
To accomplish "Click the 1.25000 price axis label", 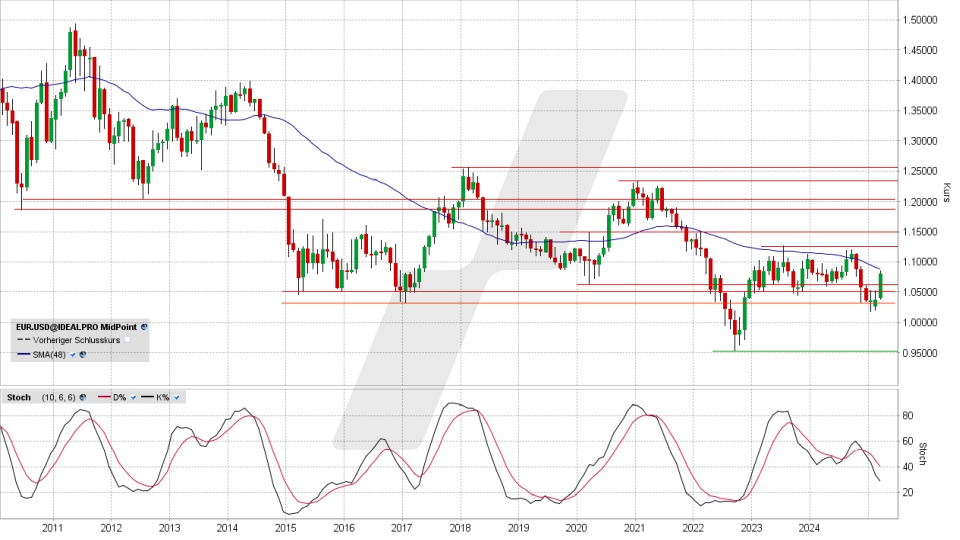I will [920, 171].
